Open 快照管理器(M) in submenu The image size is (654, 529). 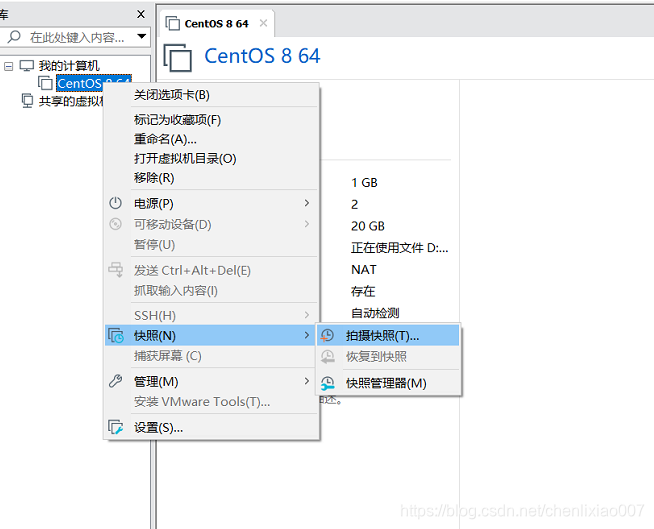pos(389,383)
